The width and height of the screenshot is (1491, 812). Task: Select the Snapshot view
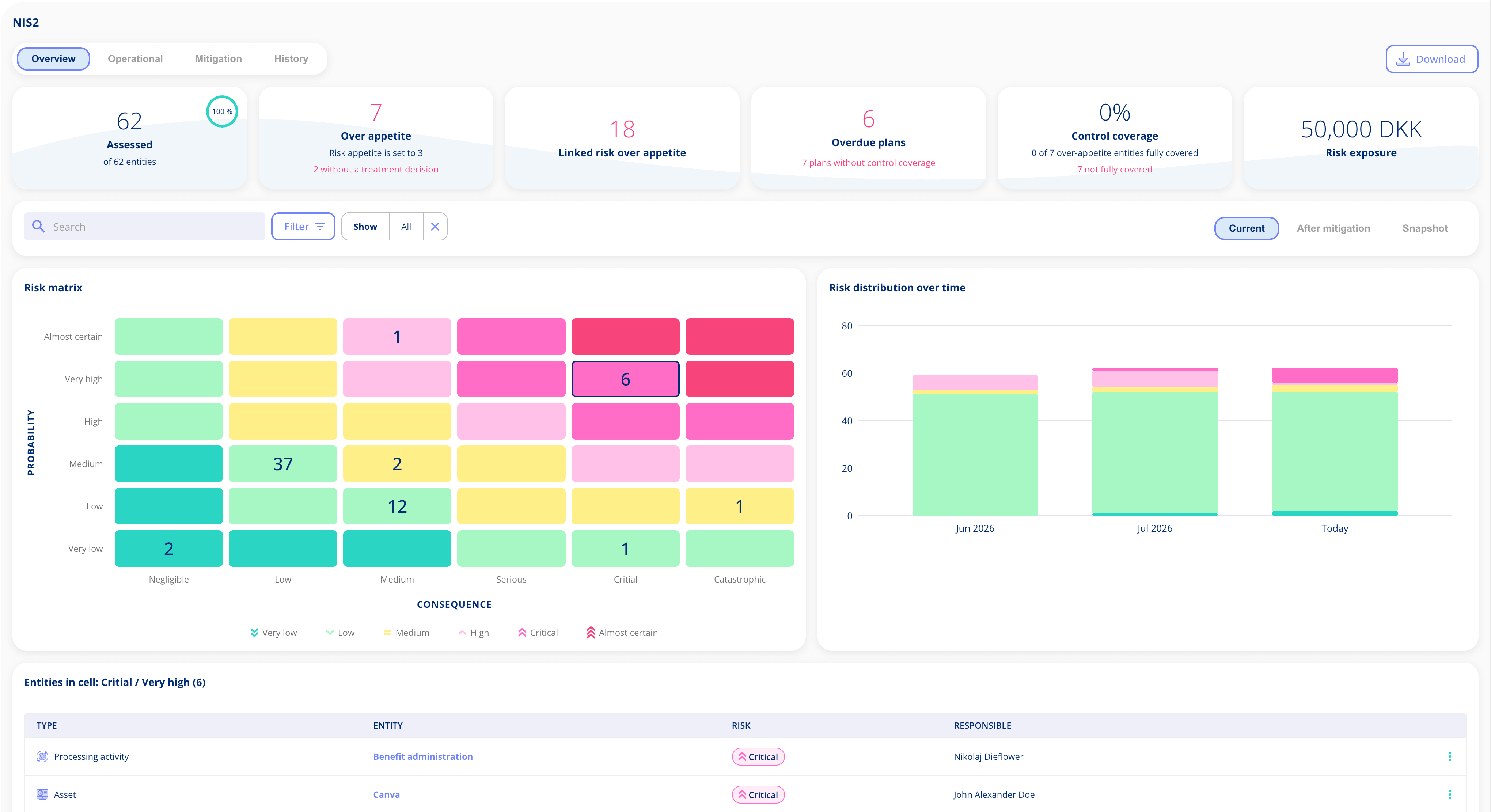1424,228
